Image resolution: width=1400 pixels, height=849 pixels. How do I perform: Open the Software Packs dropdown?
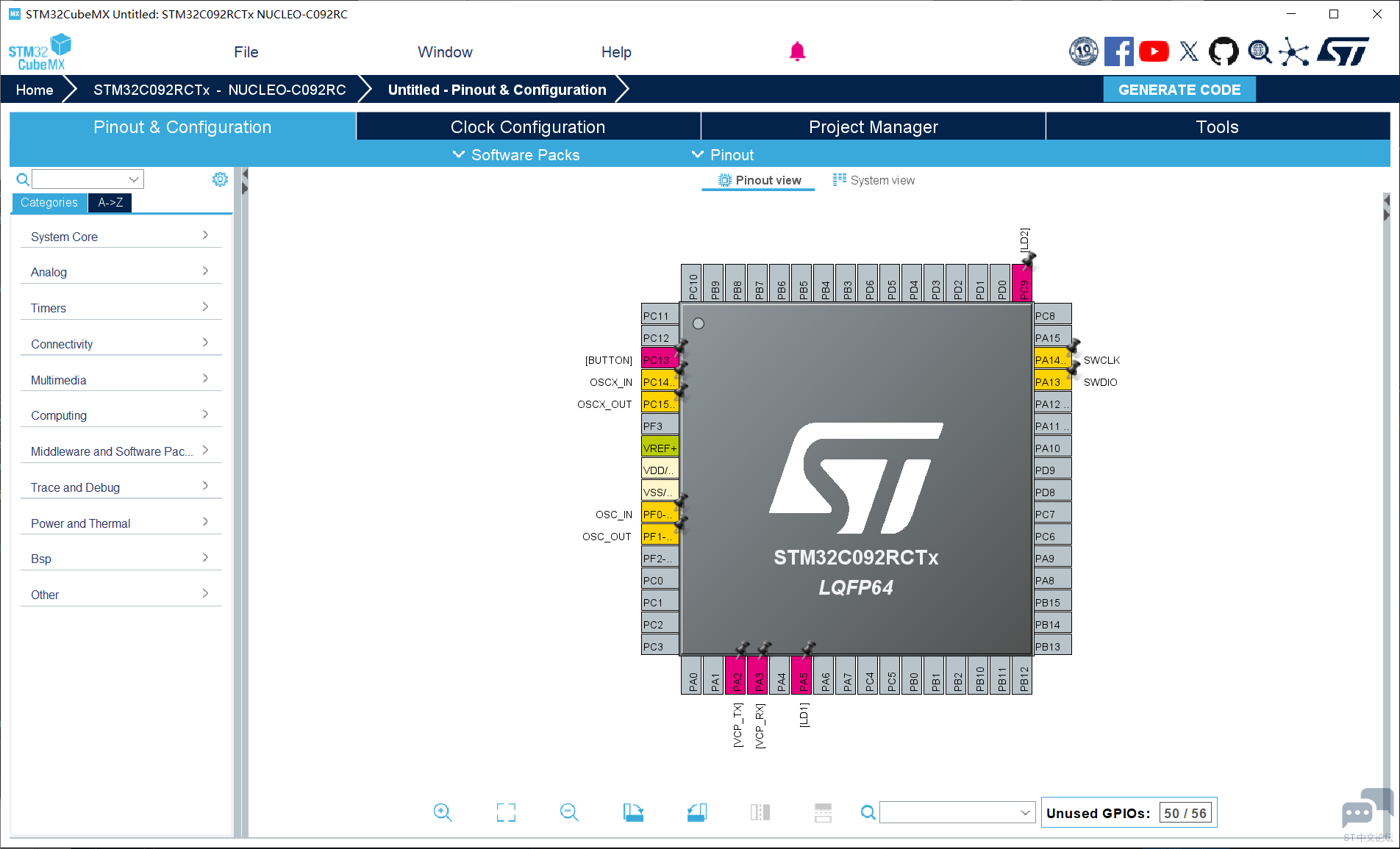point(516,155)
